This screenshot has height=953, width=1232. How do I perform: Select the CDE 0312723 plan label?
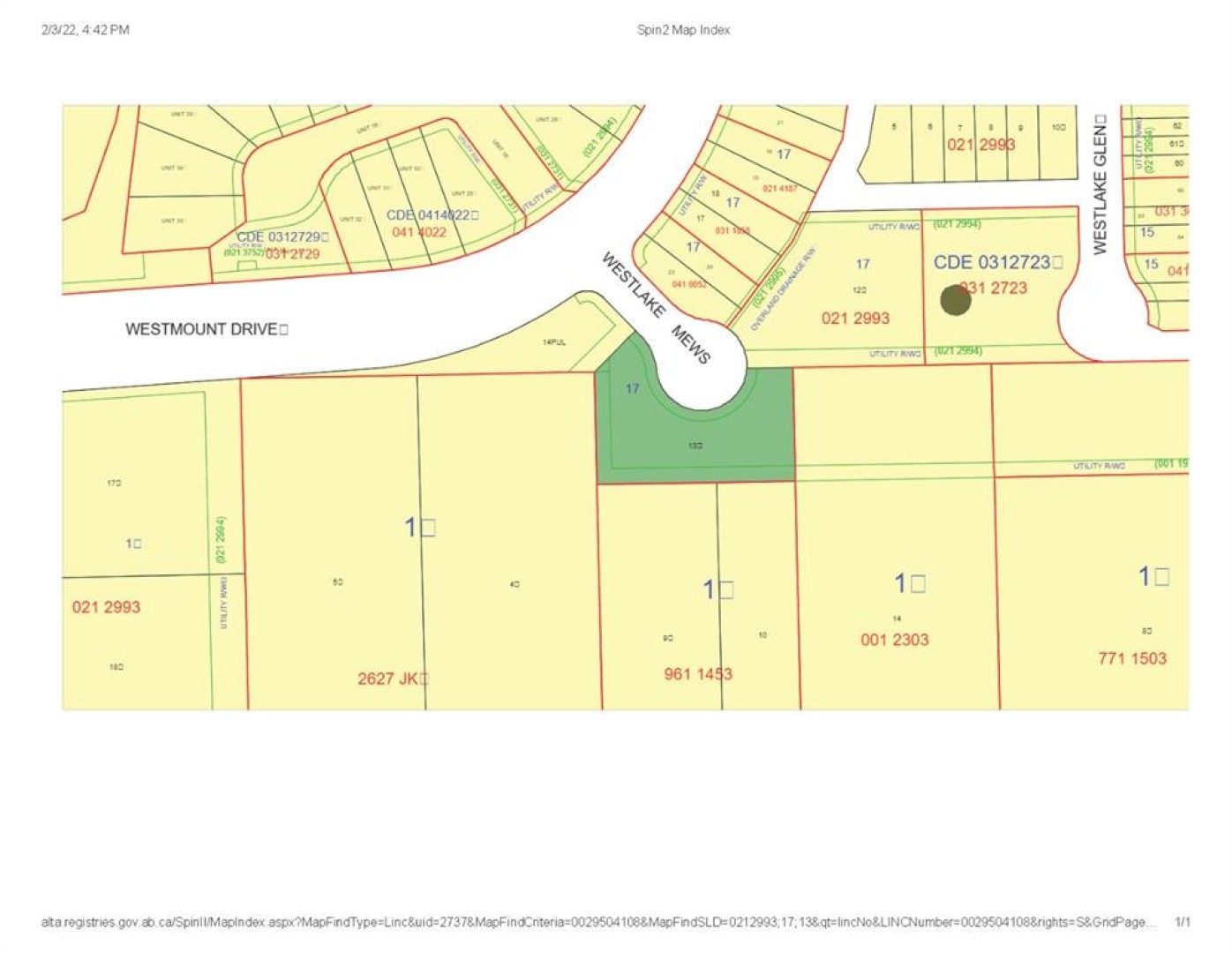(x=996, y=262)
